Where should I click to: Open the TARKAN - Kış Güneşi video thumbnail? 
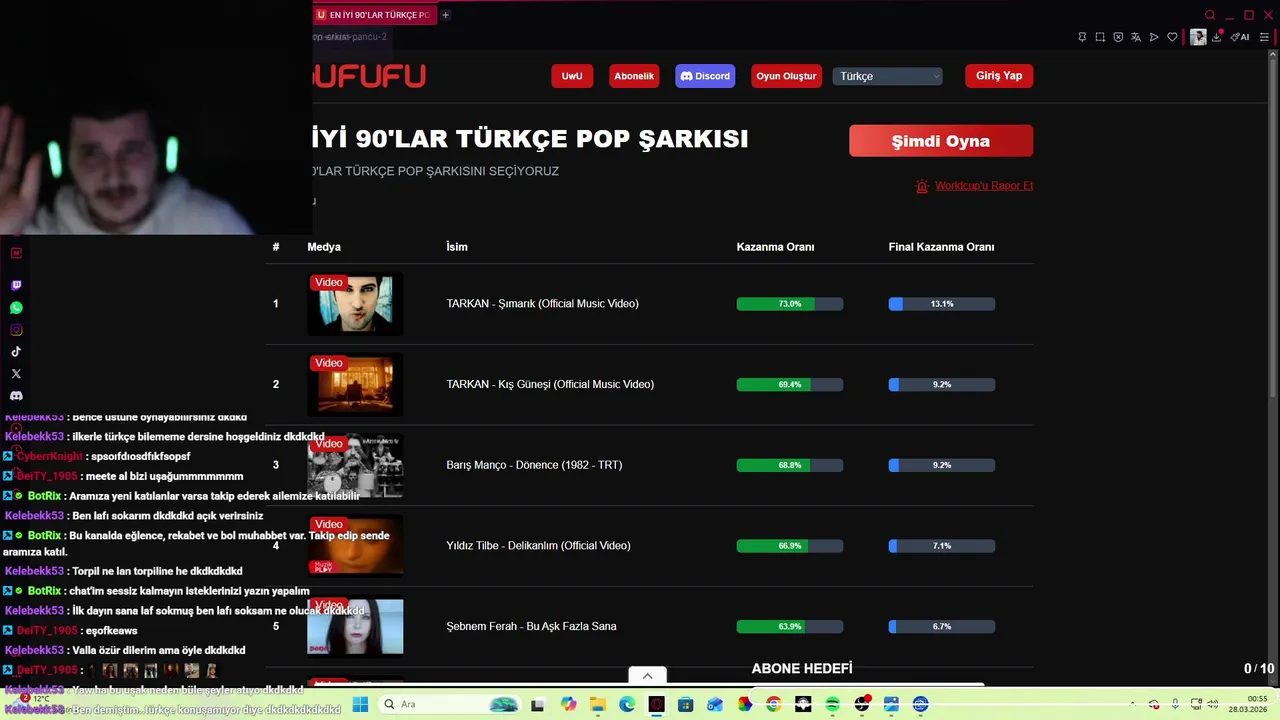pyautogui.click(x=355, y=384)
